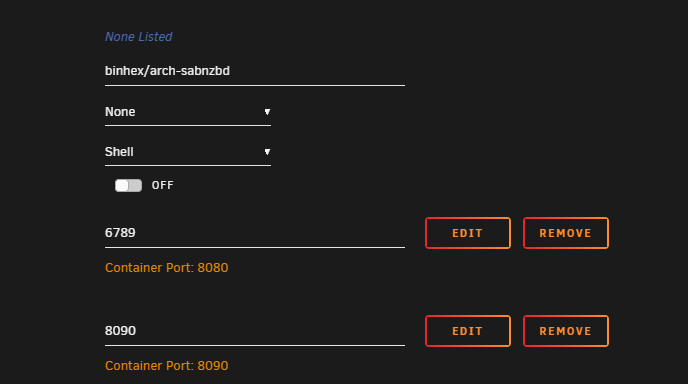Viewport: 688px width, 384px height.
Task: Open the 'None' dropdown
Action: click(x=188, y=112)
